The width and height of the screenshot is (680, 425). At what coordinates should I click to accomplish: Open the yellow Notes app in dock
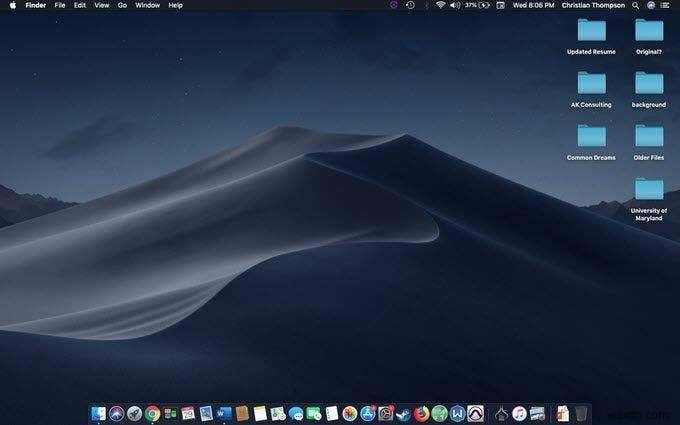tap(260, 414)
